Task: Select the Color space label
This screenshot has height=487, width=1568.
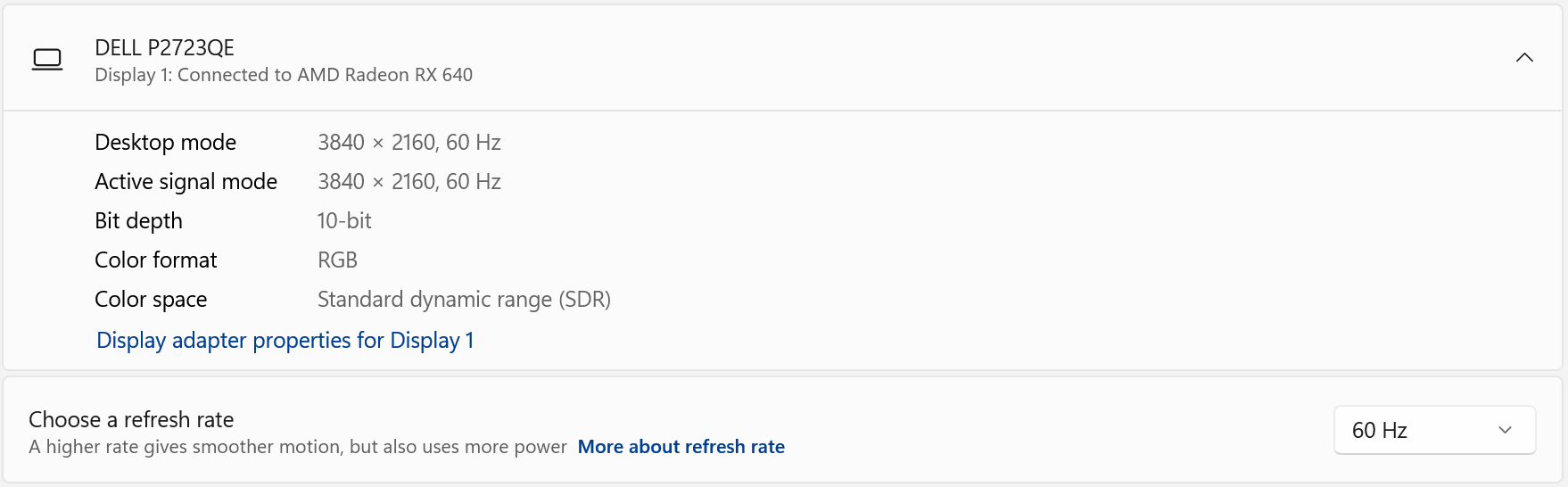Action: pyautogui.click(x=151, y=300)
